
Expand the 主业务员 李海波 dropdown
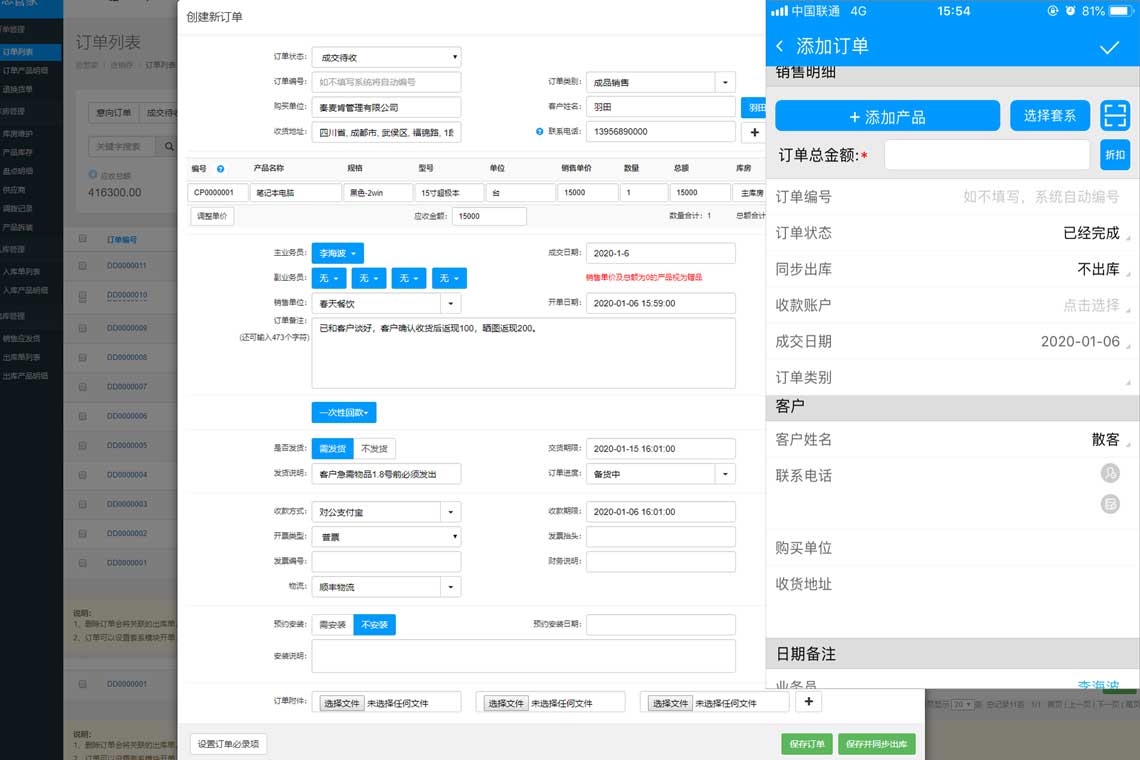pyautogui.click(x=337, y=254)
